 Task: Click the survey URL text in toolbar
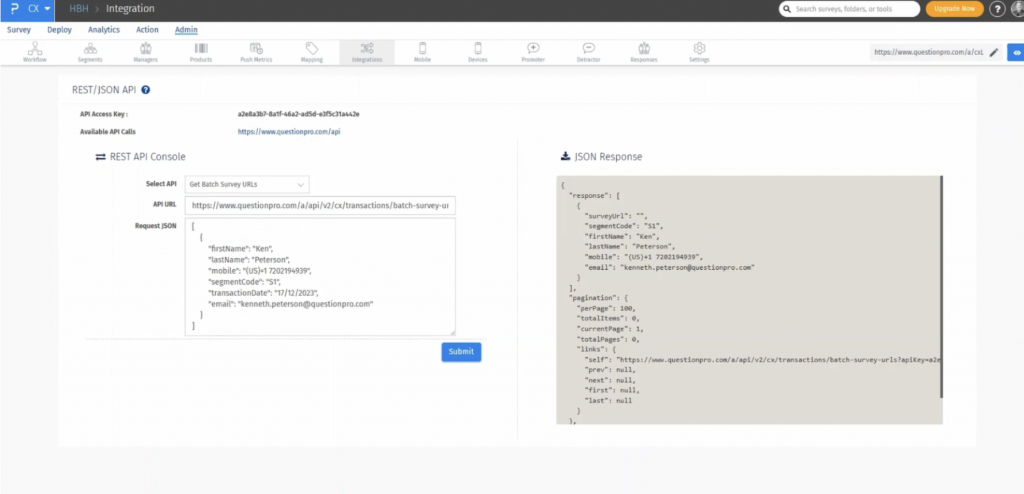click(929, 52)
